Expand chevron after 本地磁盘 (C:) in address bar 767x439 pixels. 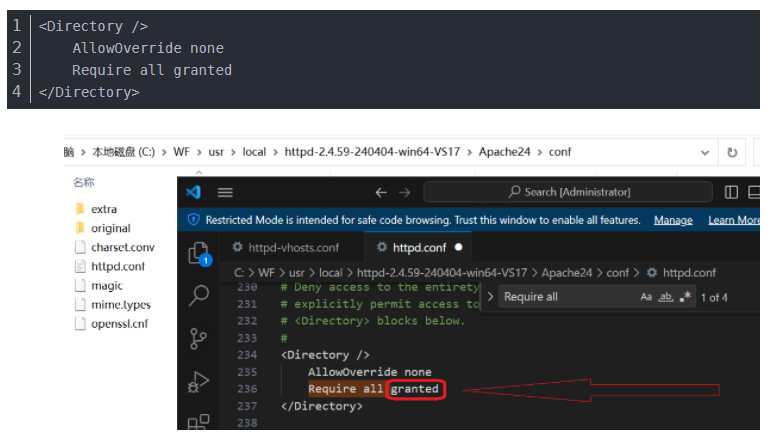(164, 153)
